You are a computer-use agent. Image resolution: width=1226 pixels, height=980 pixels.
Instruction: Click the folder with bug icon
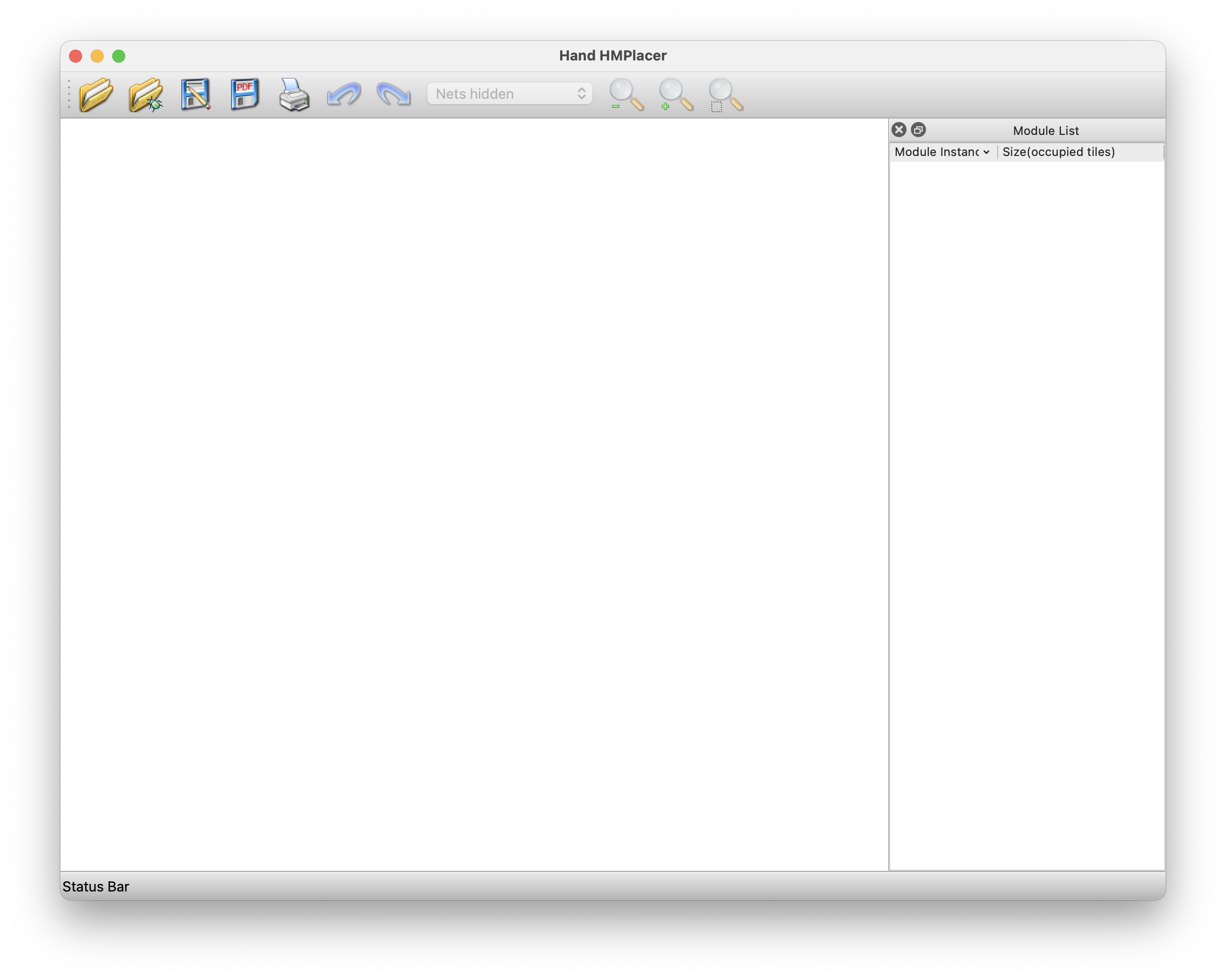click(146, 94)
